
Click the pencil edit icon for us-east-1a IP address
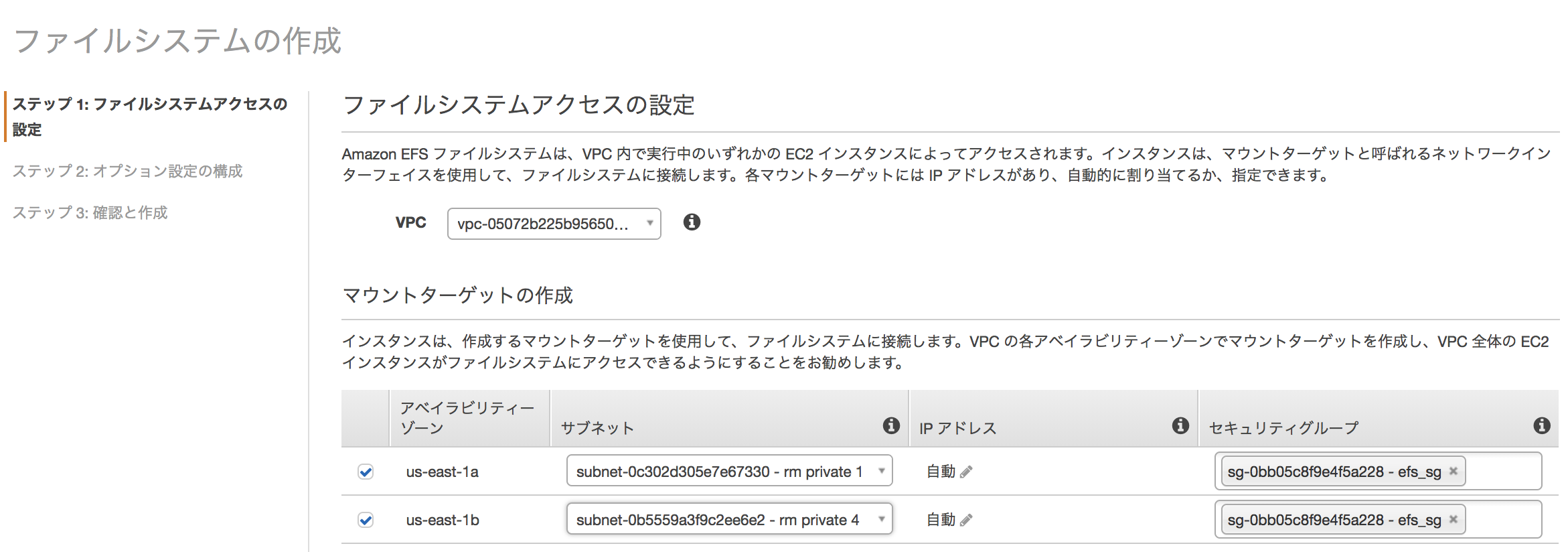click(x=966, y=472)
